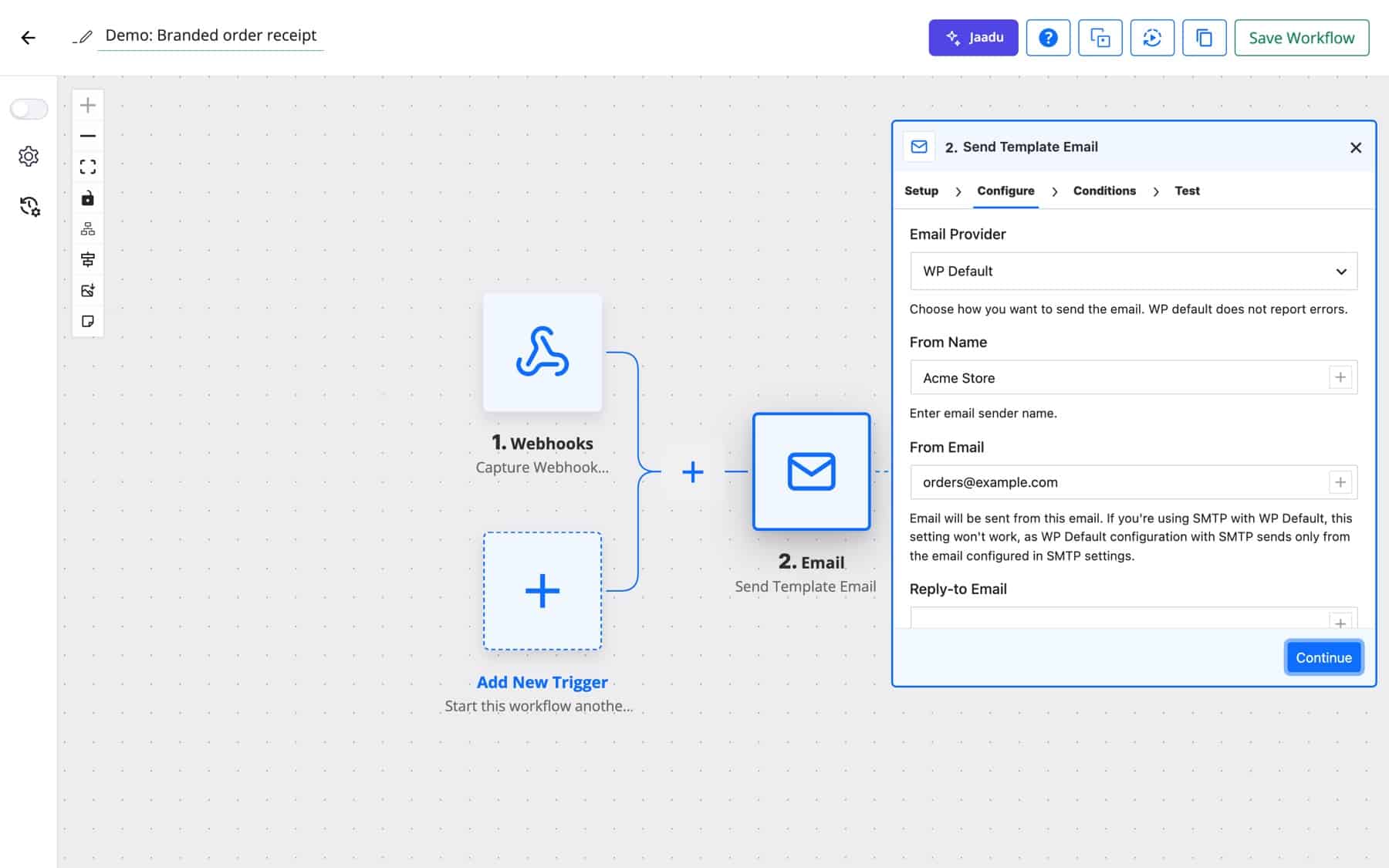Click the Add New Trigger link text
The image size is (1389, 868).
point(542,682)
